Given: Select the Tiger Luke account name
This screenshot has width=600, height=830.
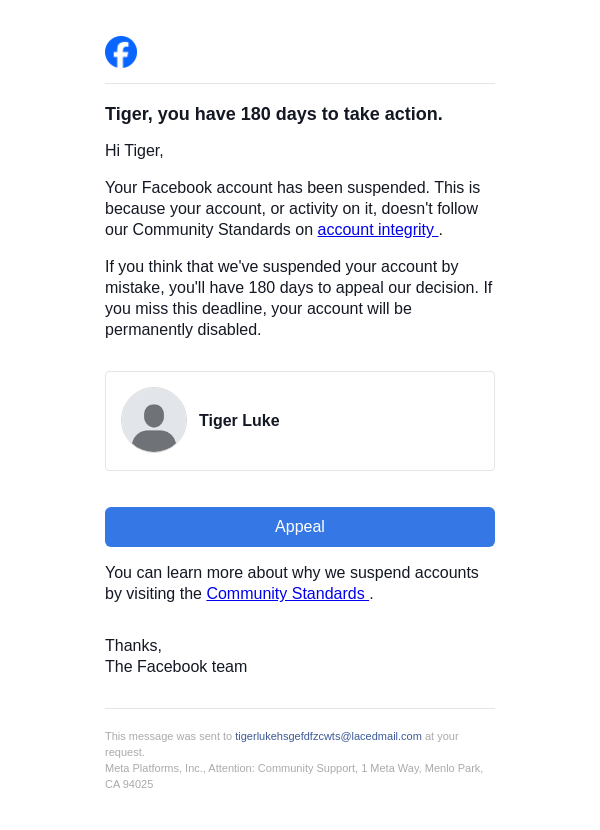Looking at the screenshot, I should tap(239, 421).
